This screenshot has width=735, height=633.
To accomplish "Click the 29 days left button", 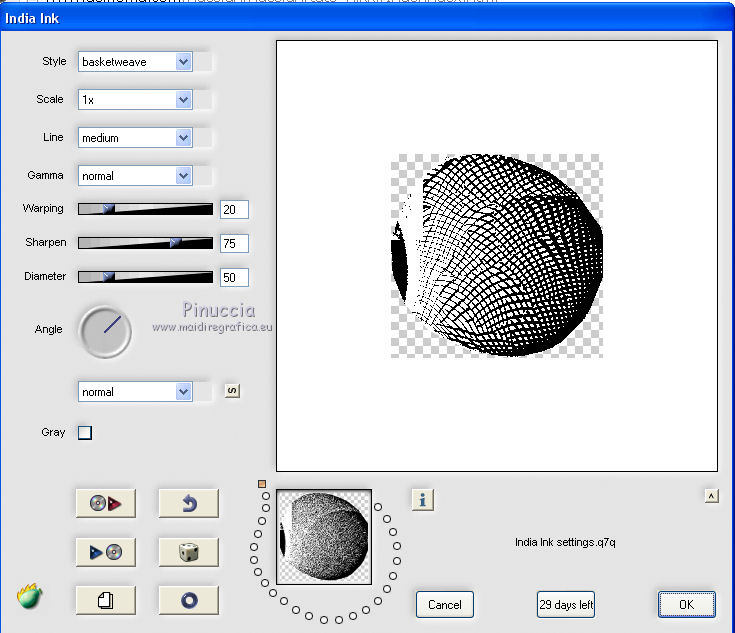I will click(566, 605).
